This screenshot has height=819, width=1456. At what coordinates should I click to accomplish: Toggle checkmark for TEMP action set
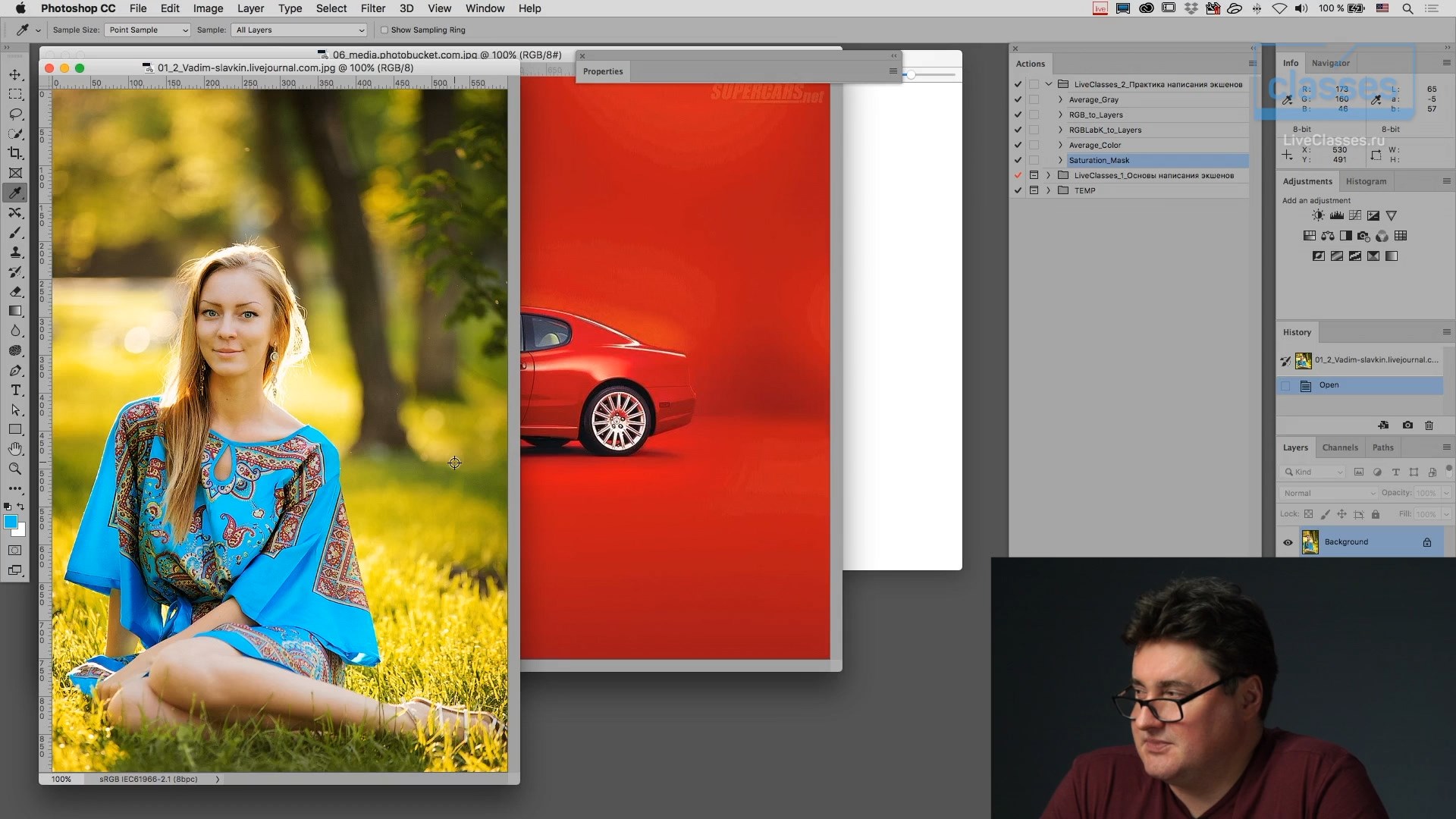point(1018,190)
